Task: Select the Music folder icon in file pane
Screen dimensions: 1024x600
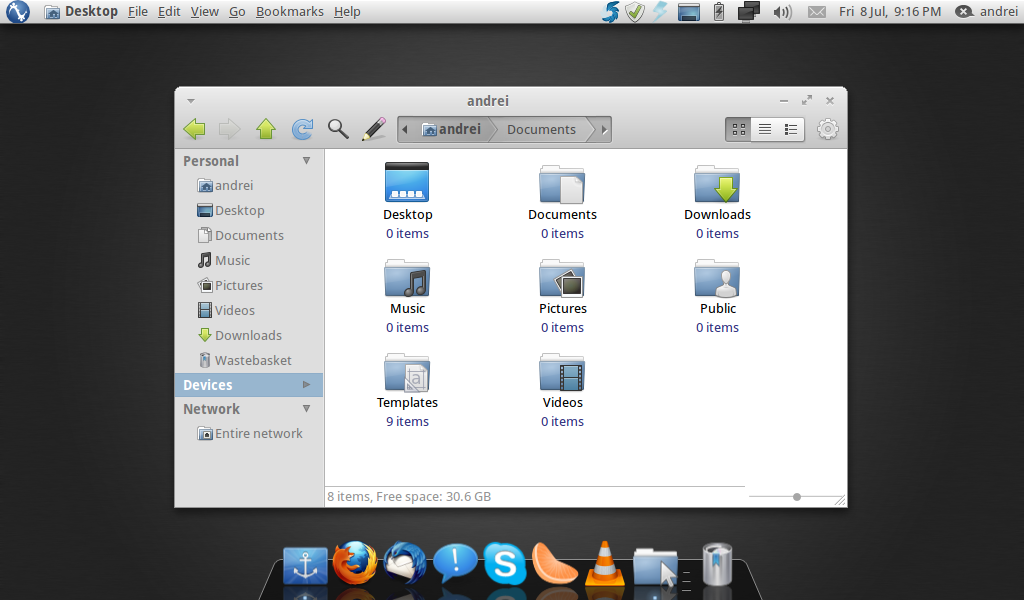Action: pos(407,278)
